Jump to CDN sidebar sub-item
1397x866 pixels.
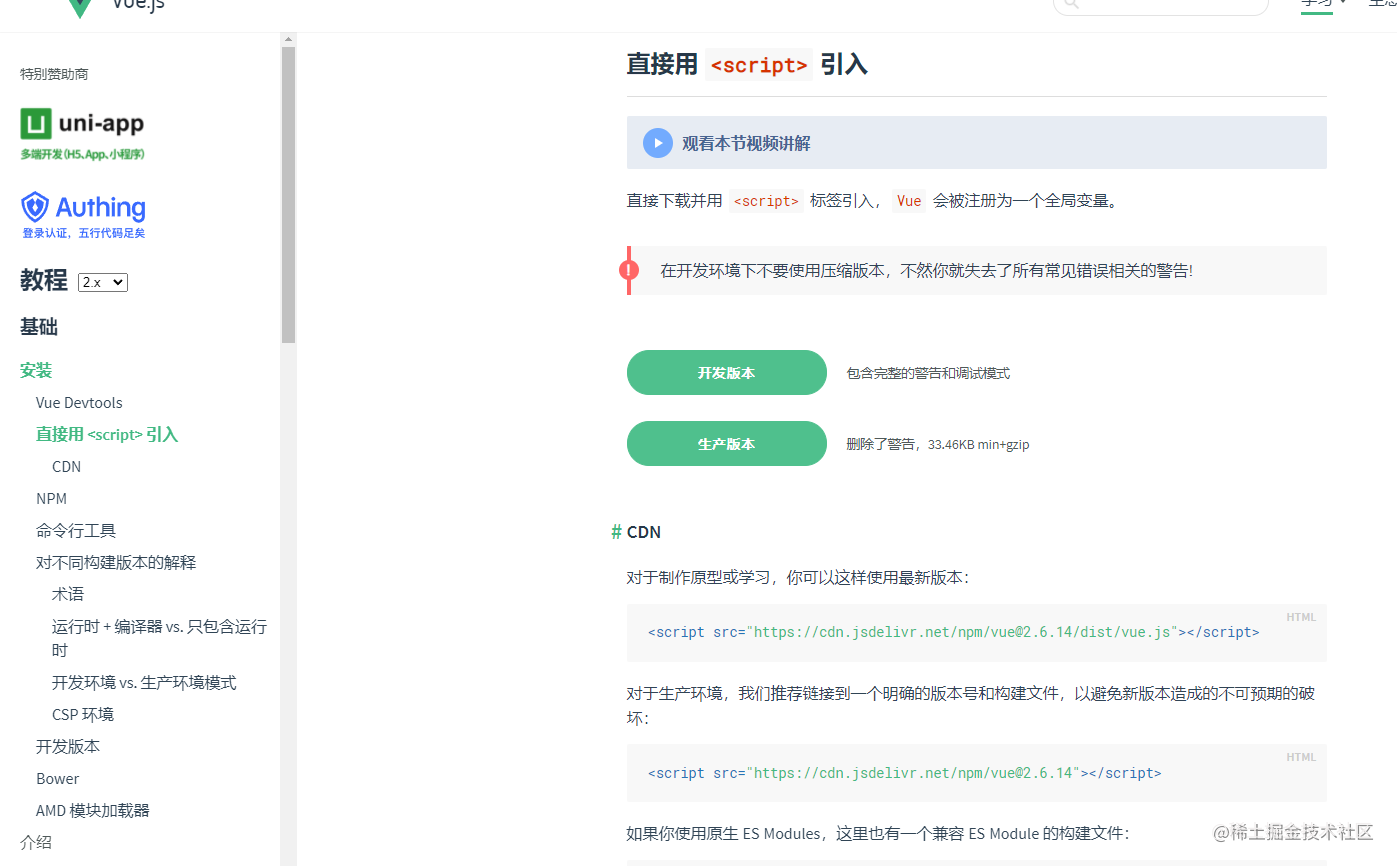(x=66, y=466)
